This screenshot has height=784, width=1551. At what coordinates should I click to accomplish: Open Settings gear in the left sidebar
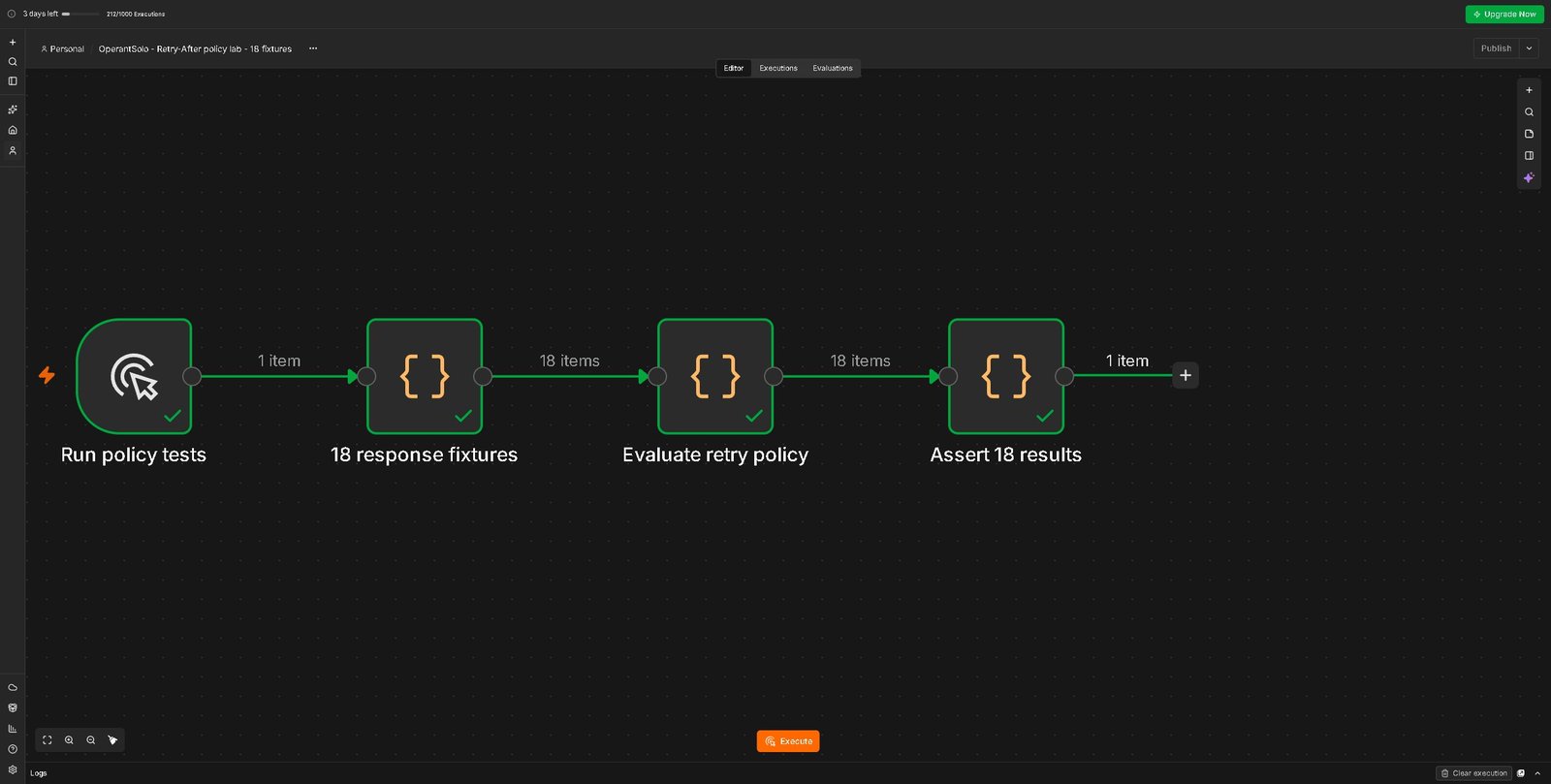click(x=13, y=769)
